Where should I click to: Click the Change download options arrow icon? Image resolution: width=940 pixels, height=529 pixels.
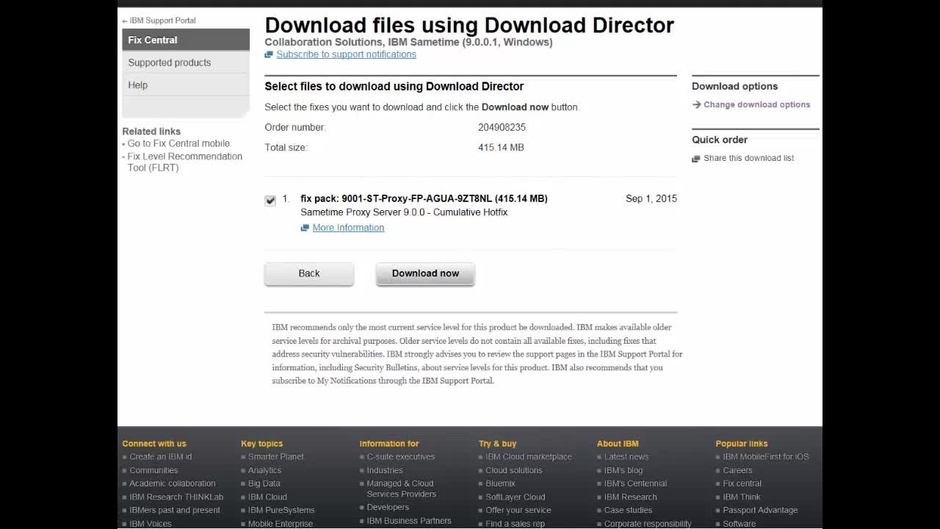click(x=696, y=104)
